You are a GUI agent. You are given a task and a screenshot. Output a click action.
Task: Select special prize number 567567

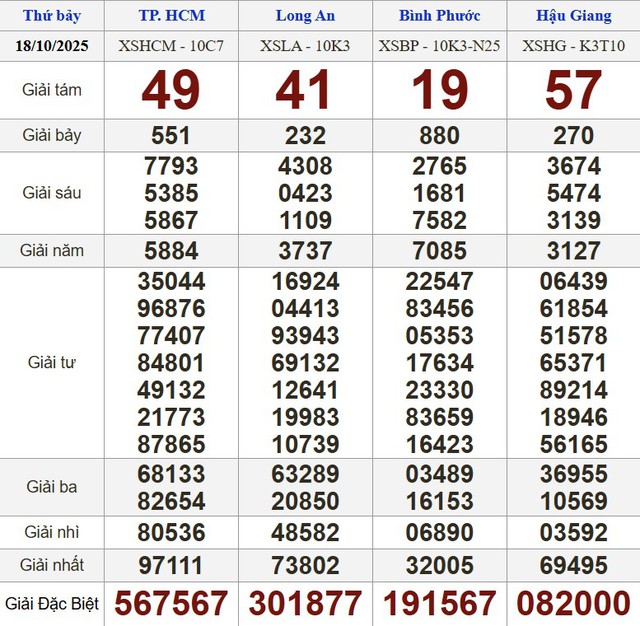171,603
